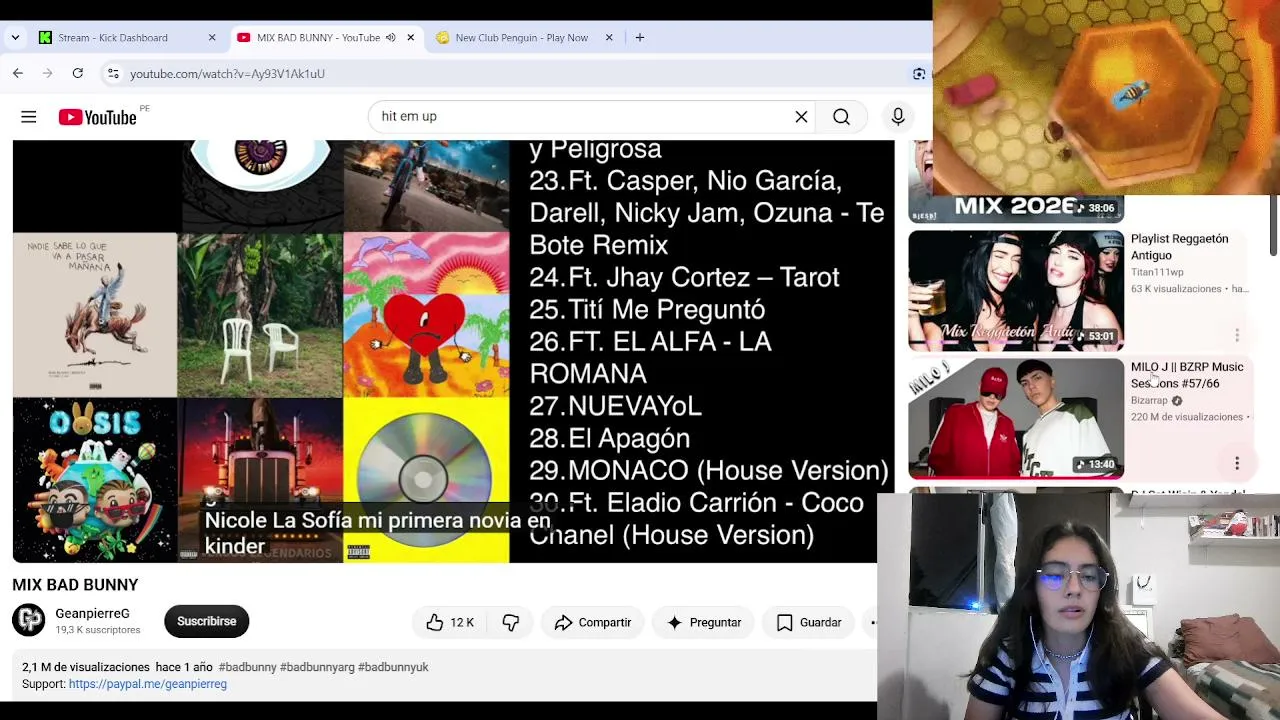Switch to New Club Penguin tab

click(521, 38)
